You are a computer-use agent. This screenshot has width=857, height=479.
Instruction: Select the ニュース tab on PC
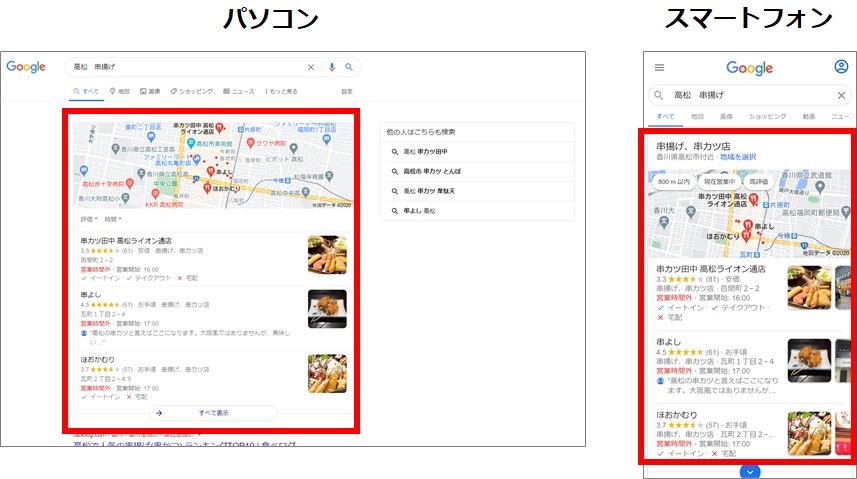tap(239, 91)
